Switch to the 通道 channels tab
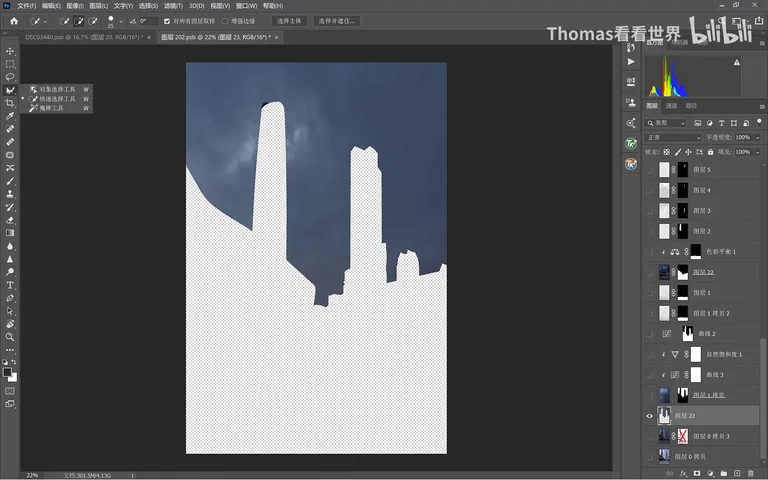 (671, 106)
